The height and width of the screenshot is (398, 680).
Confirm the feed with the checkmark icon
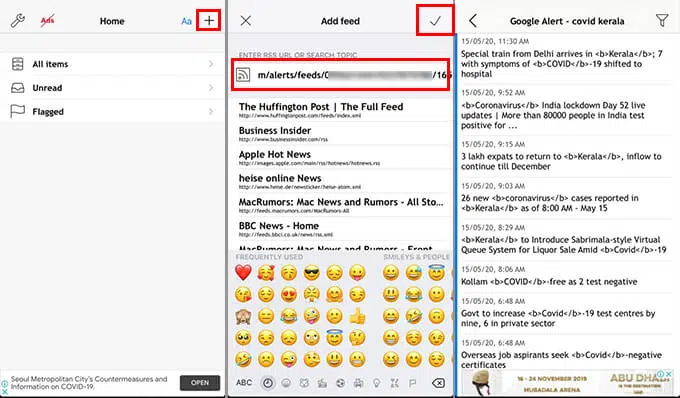coord(435,20)
